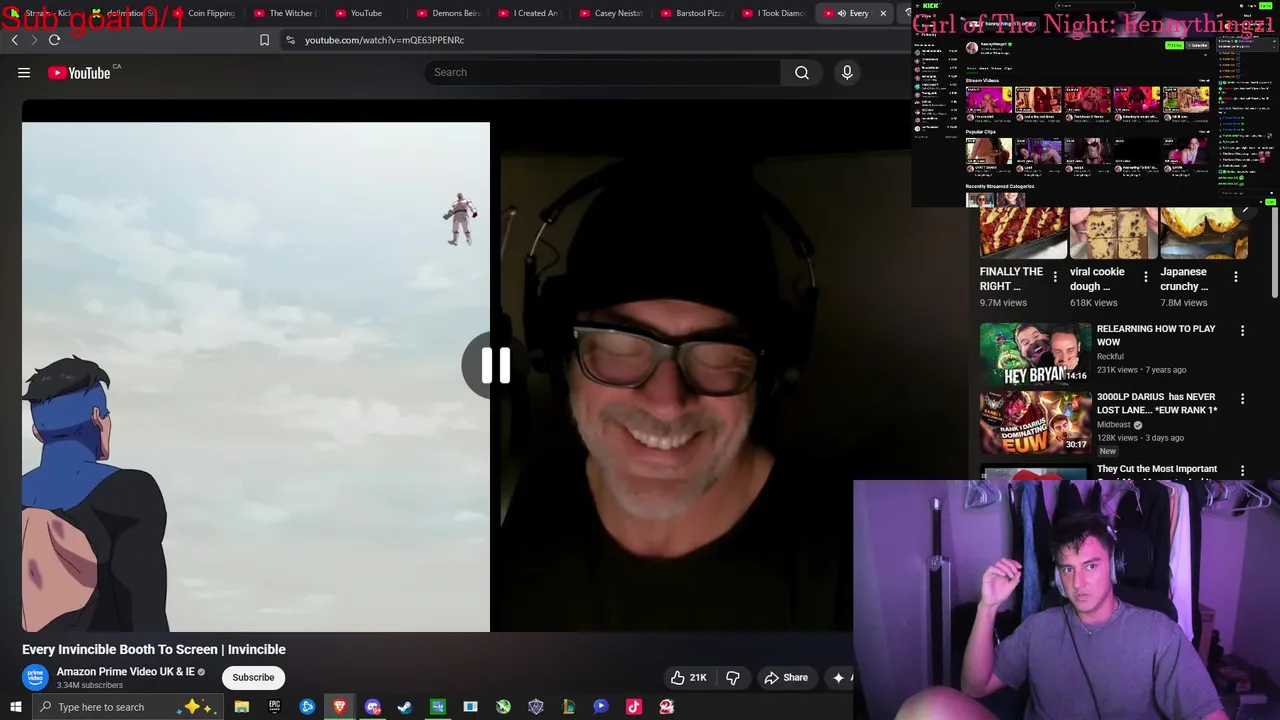Activate voice search microphone
The width and height of the screenshot is (1280, 720).
847,72
